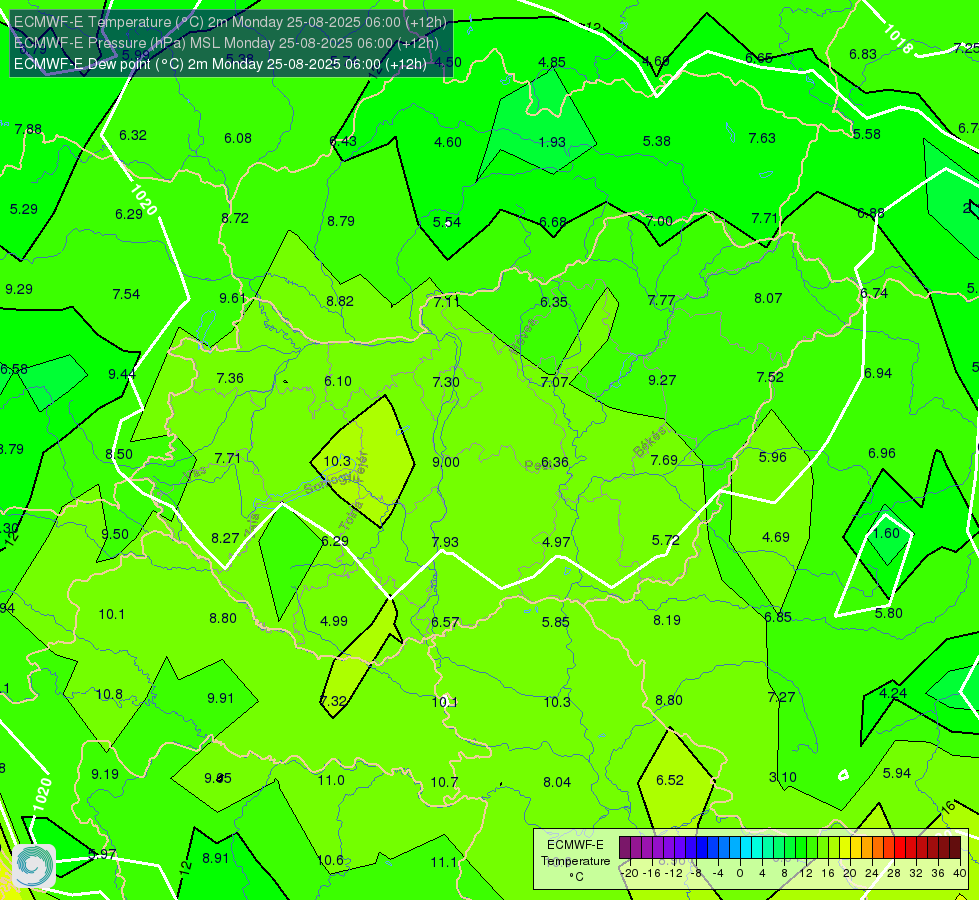The width and height of the screenshot is (979, 900).
Task: Click the temperature value 8.27
Action: (225, 538)
